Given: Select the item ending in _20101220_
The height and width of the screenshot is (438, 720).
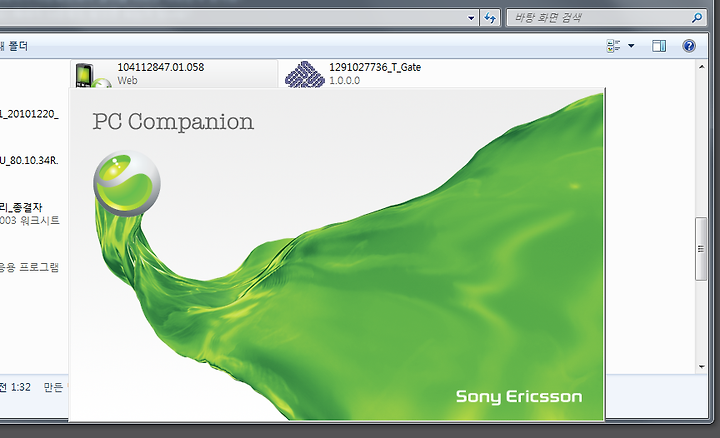Looking at the screenshot, I should click(29, 114).
